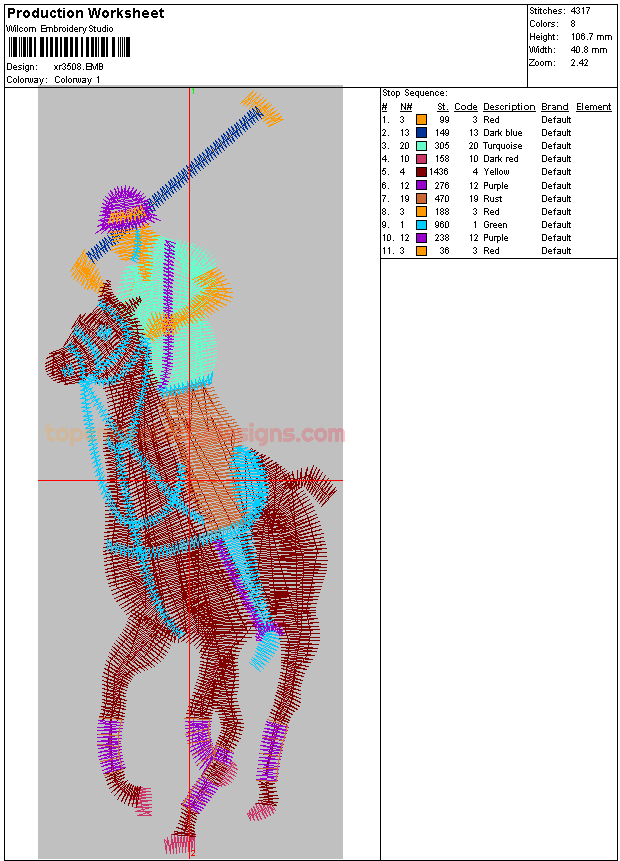
Task: Click the stitch count 238 in row 10
Action: point(442,238)
